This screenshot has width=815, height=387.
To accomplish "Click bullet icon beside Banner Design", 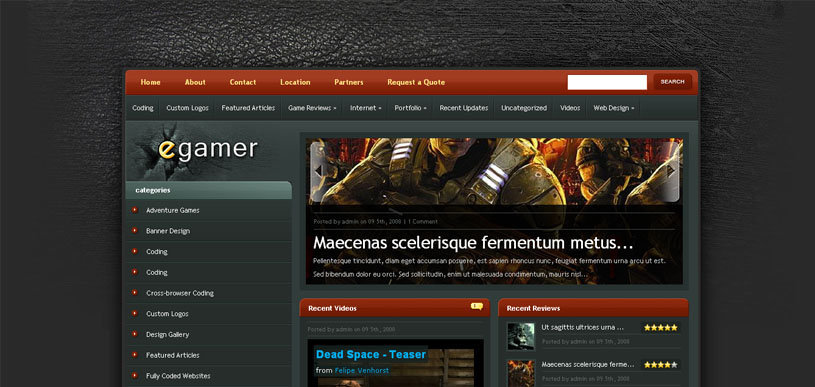I will pos(135,231).
